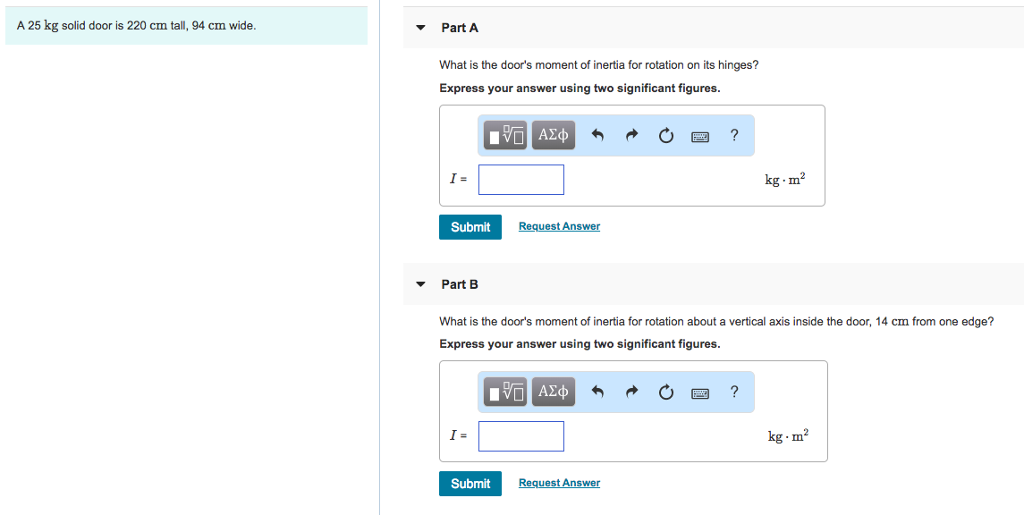This screenshot has height=515, width=1024.
Task: Show keyboard shortcuts in Part A toolbar
Action: point(701,136)
